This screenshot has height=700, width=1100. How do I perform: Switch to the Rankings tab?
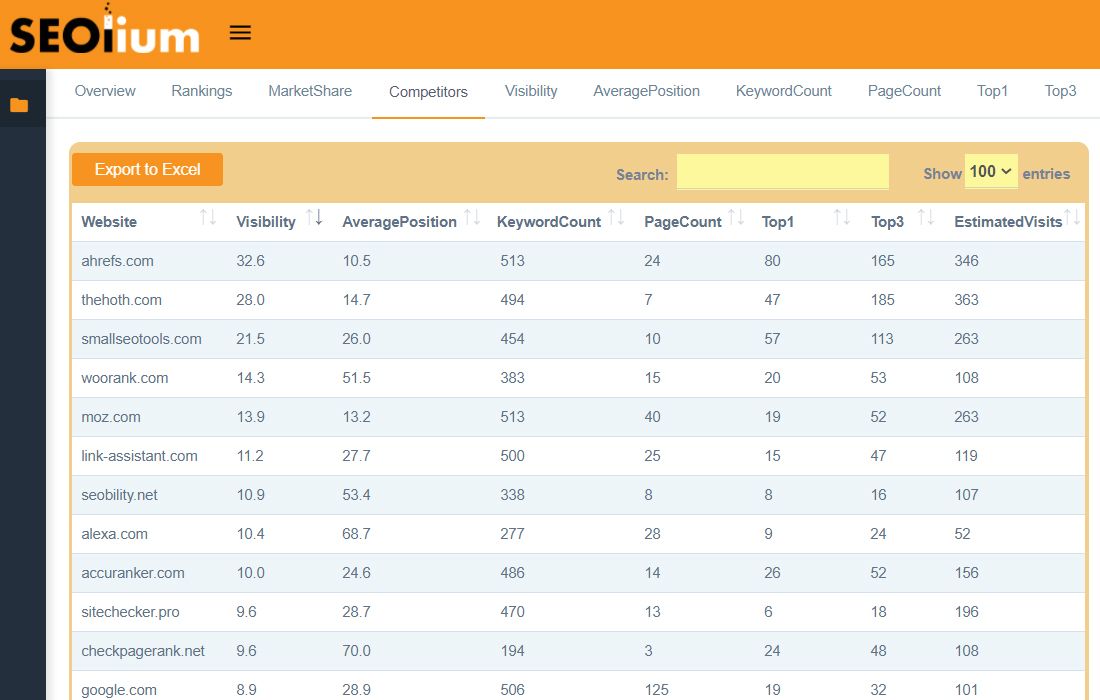[201, 91]
